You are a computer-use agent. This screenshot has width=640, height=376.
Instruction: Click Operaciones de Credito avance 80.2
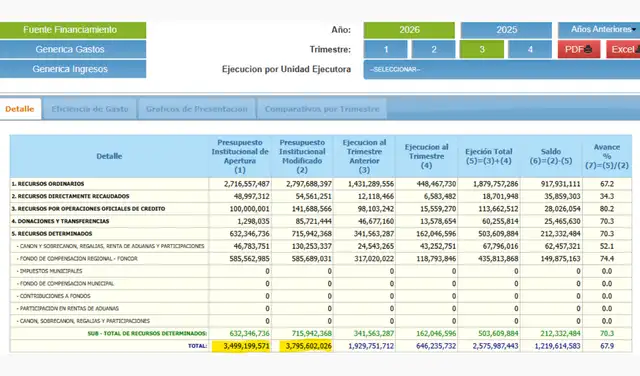(x=607, y=209)
